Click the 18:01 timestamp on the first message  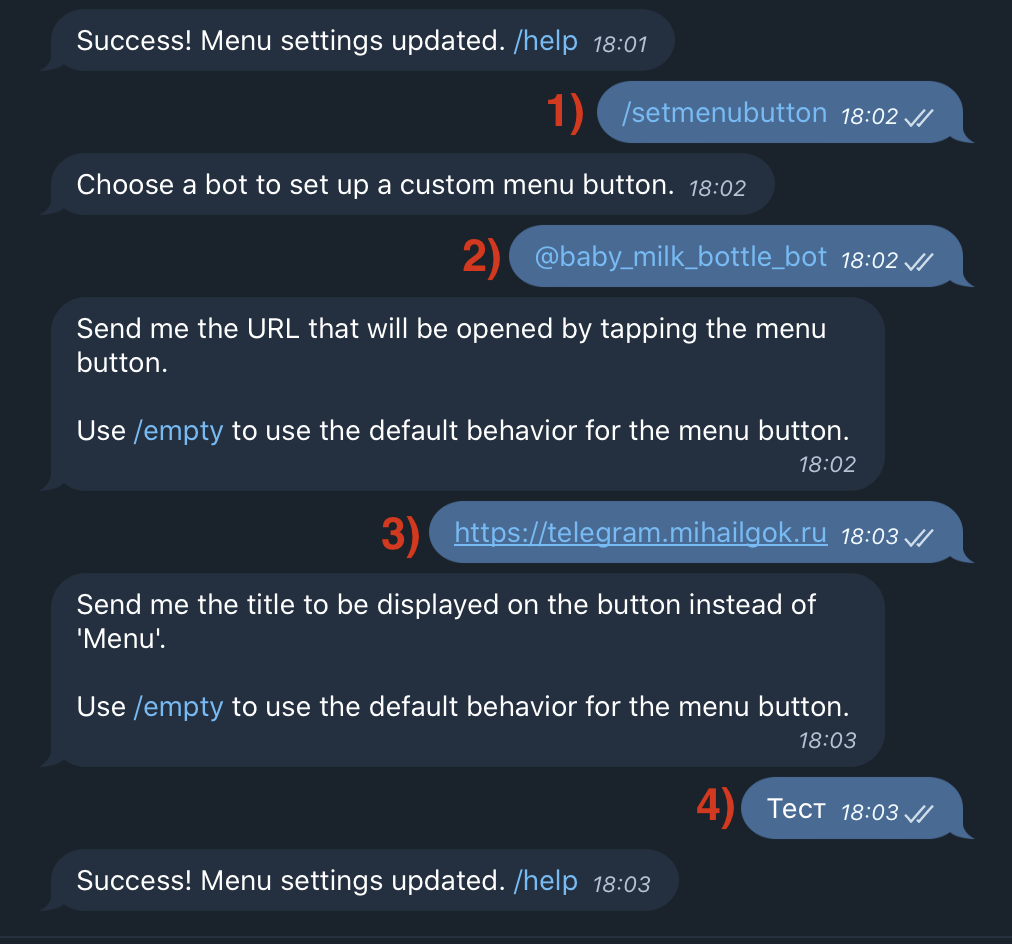(x=620, y=45)
